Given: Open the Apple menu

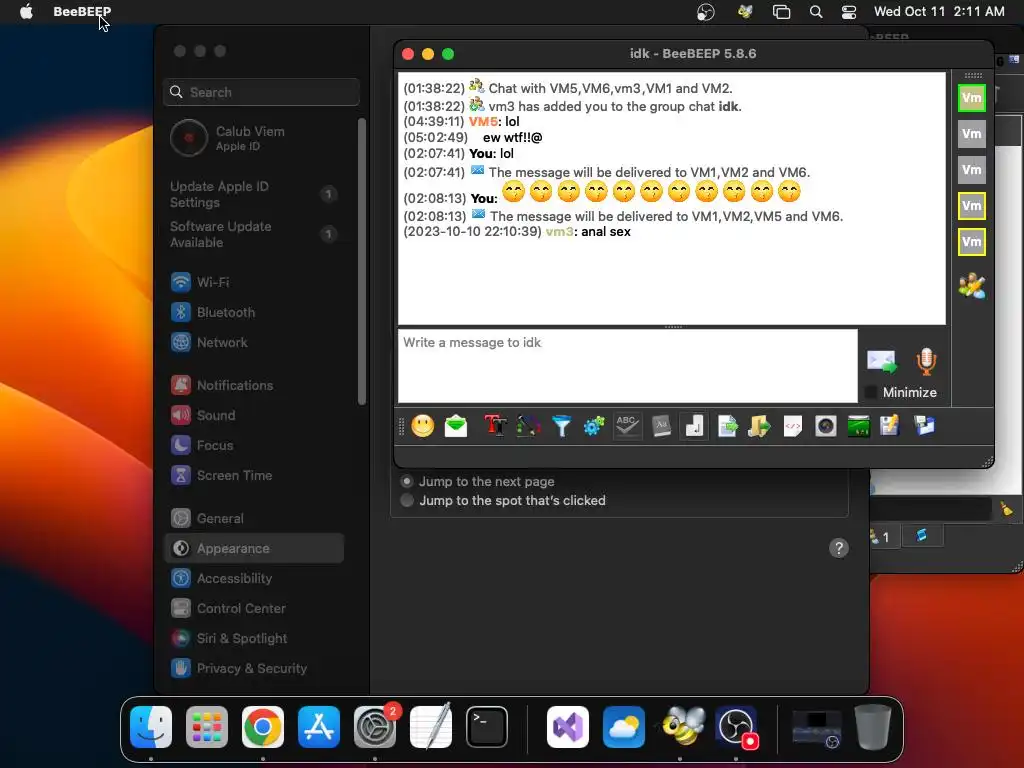Looking at the screenshot, I should point(26,11).
